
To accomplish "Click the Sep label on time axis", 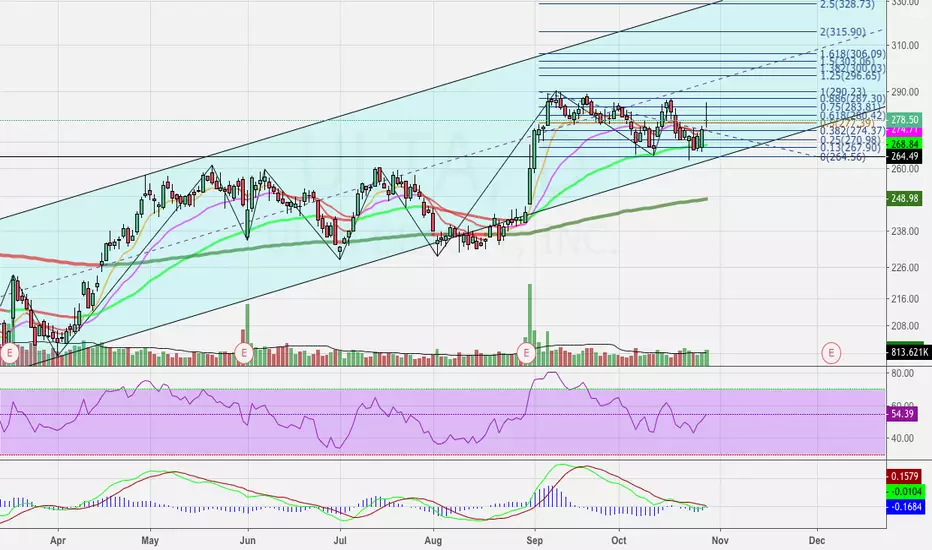I will [x=535, y=540].
